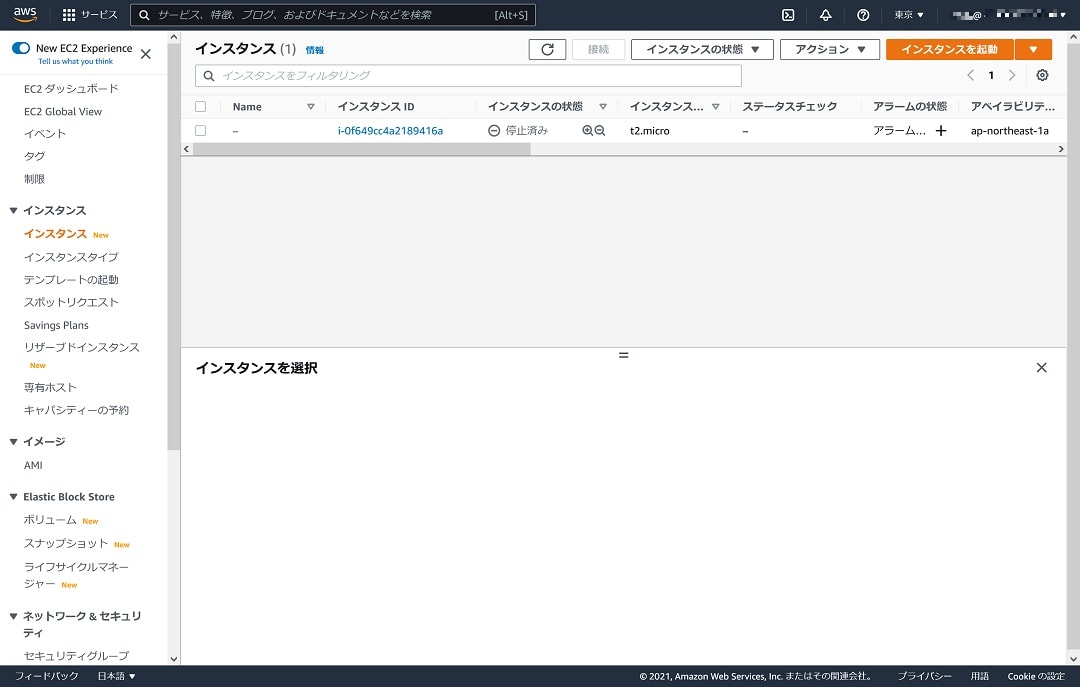Open the help question mark icon

click(x=862, y=14)
